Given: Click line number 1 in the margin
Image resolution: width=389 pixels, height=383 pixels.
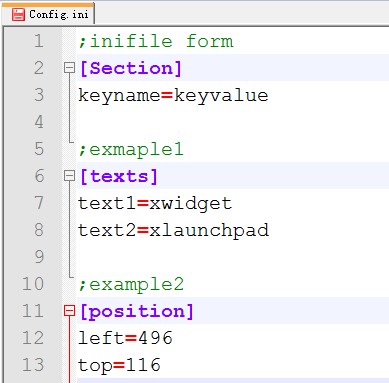Looking at the screenshot, I should point(39,41).
